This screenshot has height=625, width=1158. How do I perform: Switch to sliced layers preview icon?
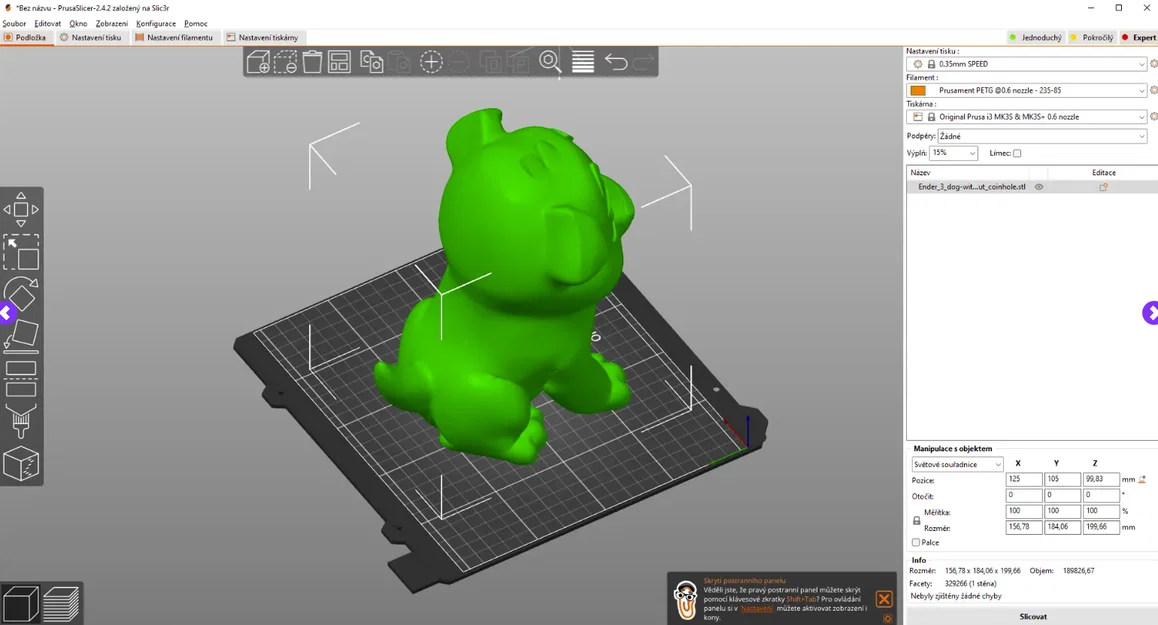click(61, 604)
